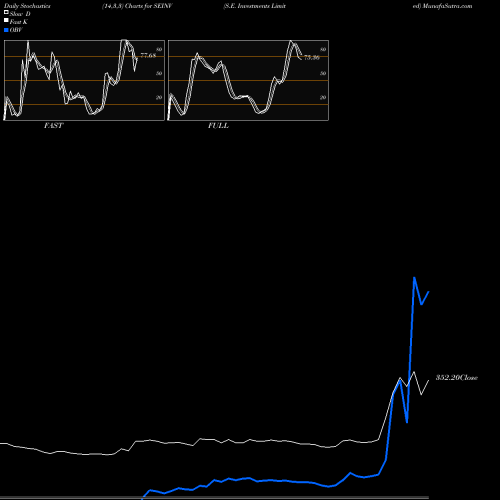Click the 'Daily Stochastics' title text

[27, 6]
